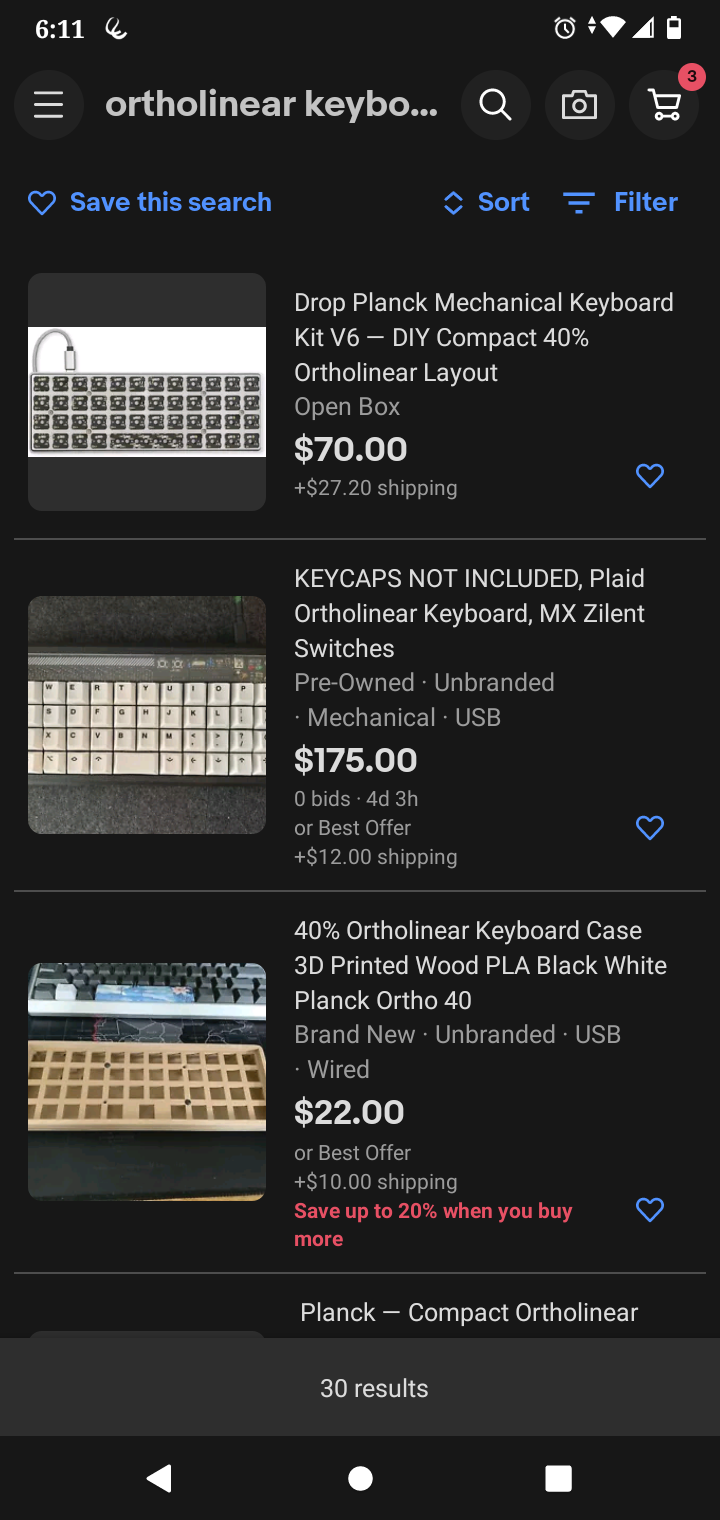Favorite the 3D Printed Keyboard Case
This screenshot has width=720, height=1520.
650,1210
